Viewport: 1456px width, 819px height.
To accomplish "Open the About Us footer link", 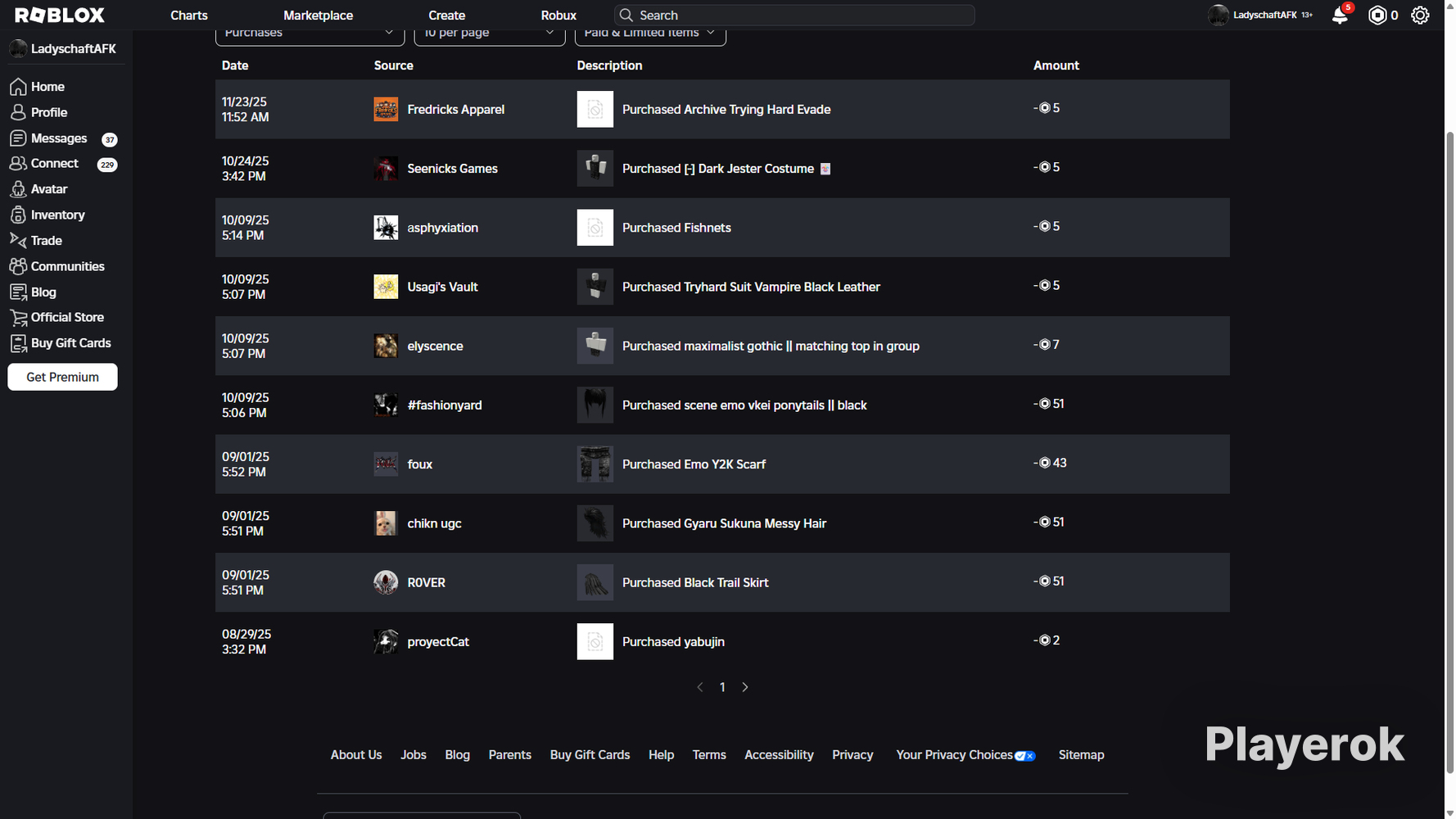I will click(356, 755).
